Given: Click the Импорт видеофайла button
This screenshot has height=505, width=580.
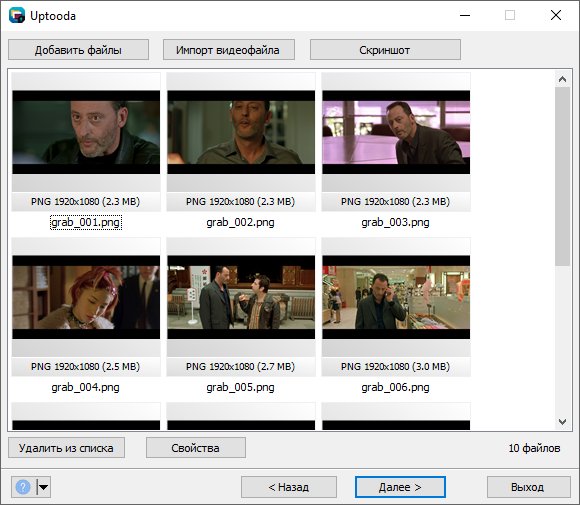Looking at the screenshot, I should click(x=229, y=50).
